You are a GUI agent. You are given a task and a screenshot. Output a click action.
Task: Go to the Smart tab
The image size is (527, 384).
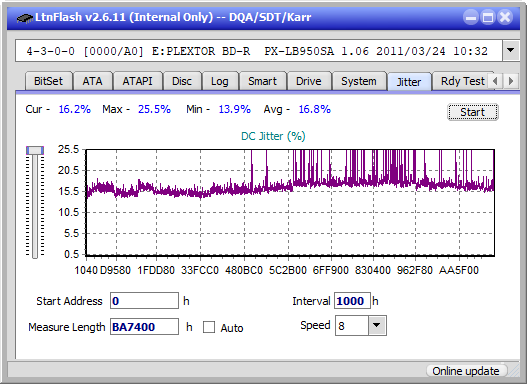click(x=262, y=81)
